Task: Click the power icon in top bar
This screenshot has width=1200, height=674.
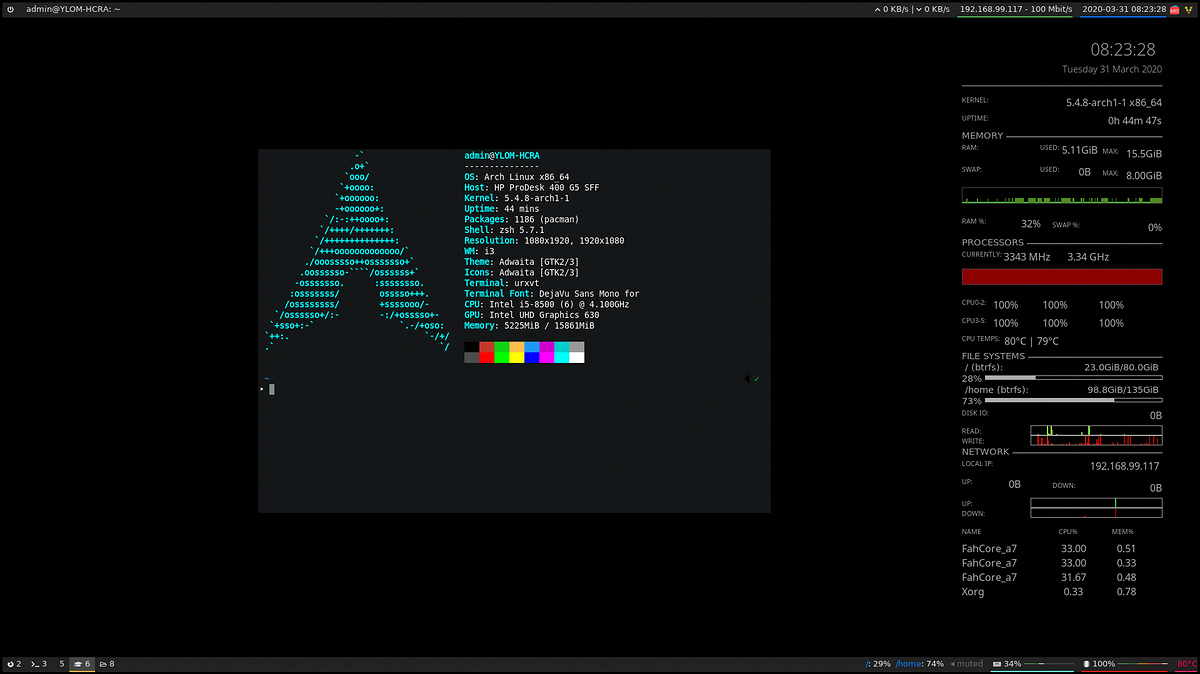Action: coord(10,9)
